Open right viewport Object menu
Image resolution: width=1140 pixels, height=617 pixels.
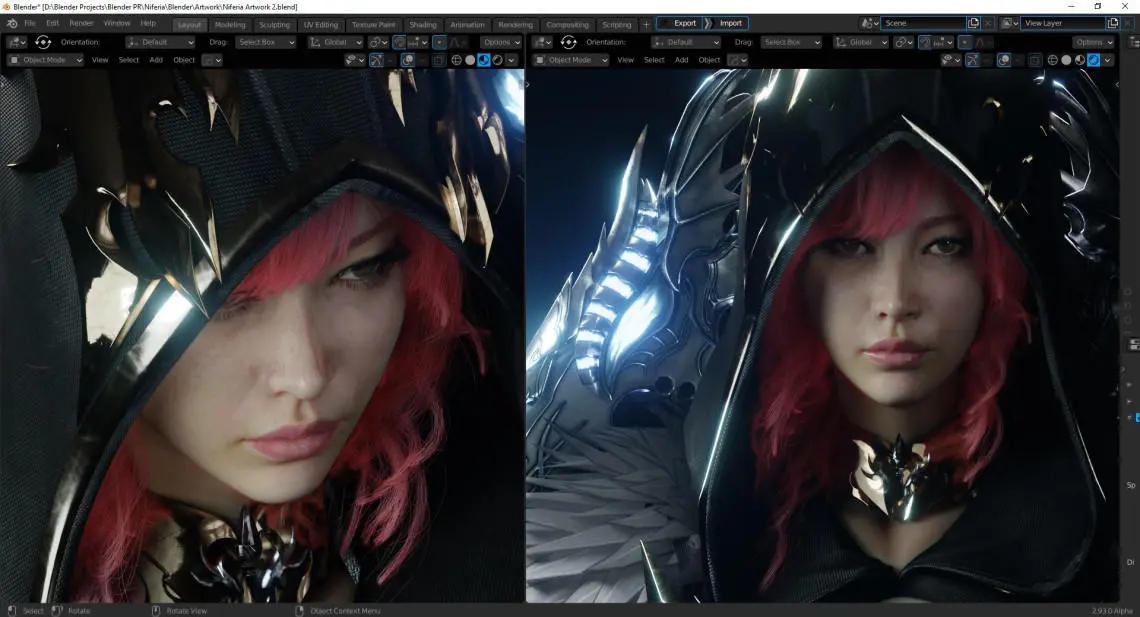point(709,60)
